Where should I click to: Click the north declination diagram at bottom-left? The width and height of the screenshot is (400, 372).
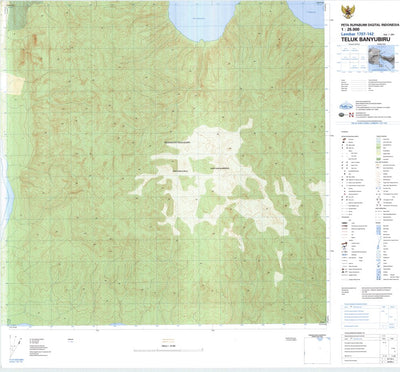pos(15,347)
